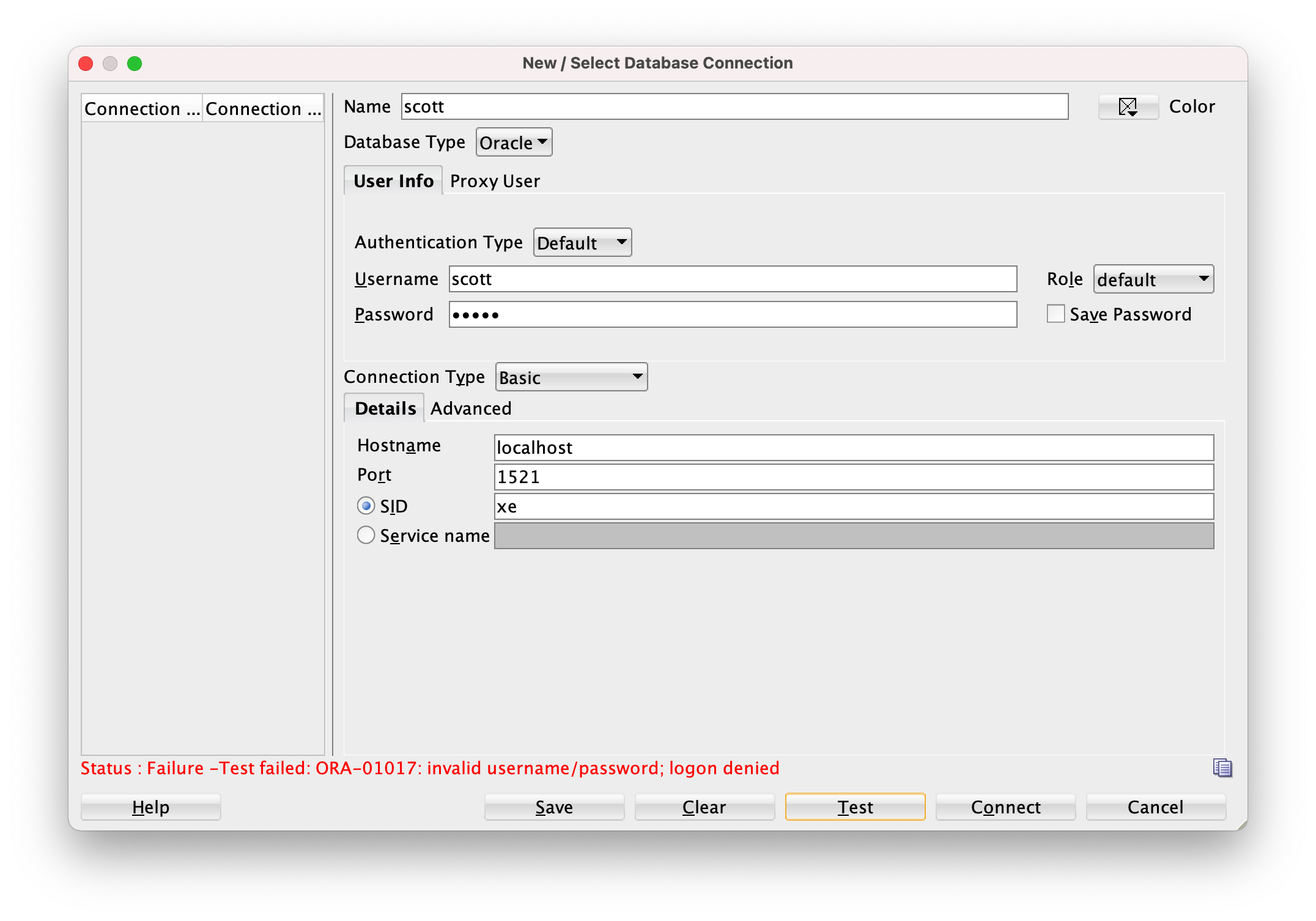This screenshot has width=1316, height=921.
Task: Switch to the Advanced tab
Action: 470,409
